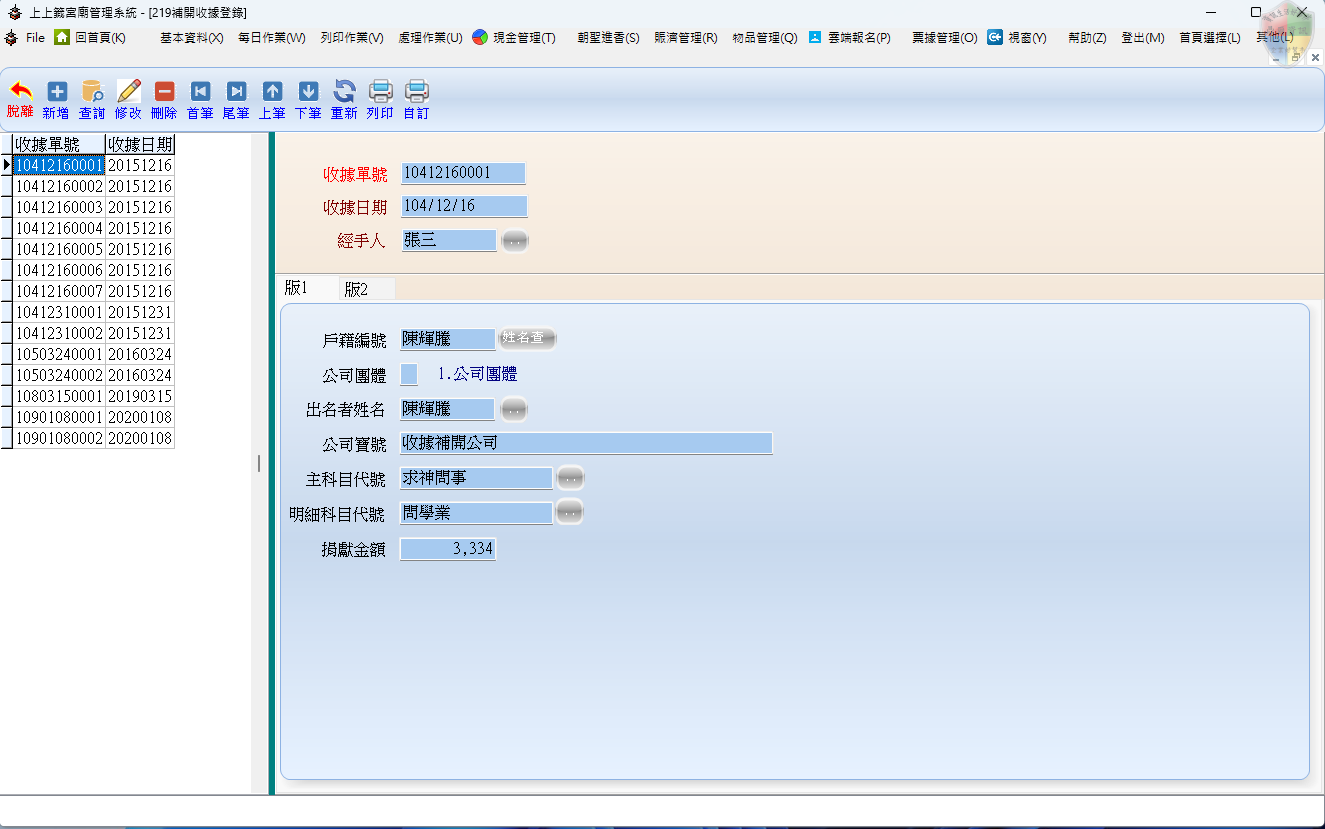Click the 捐獻金額 amount field
Image resolution: width=1325 pixels, height=829 pixels.
pos(448,549)
